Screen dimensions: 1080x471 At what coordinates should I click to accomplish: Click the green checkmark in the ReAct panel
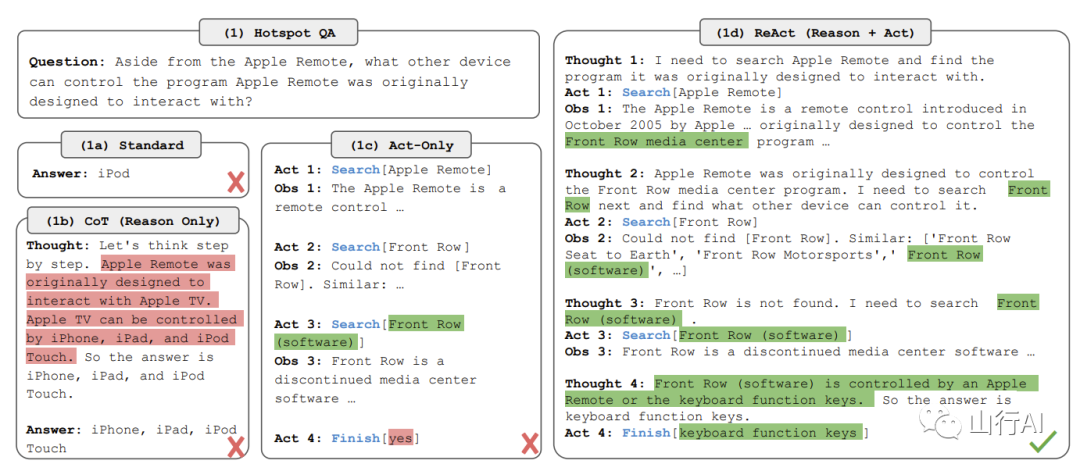tap(1043, 440)
